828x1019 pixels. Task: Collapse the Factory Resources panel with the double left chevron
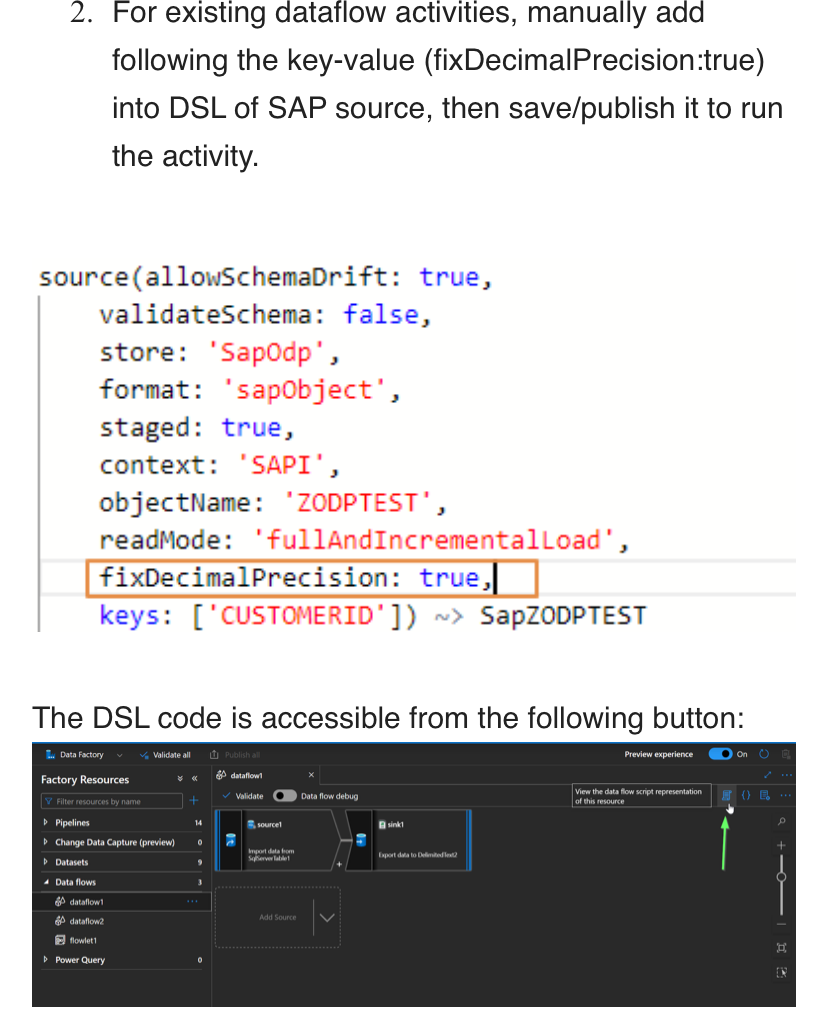(x=194, y=779)
